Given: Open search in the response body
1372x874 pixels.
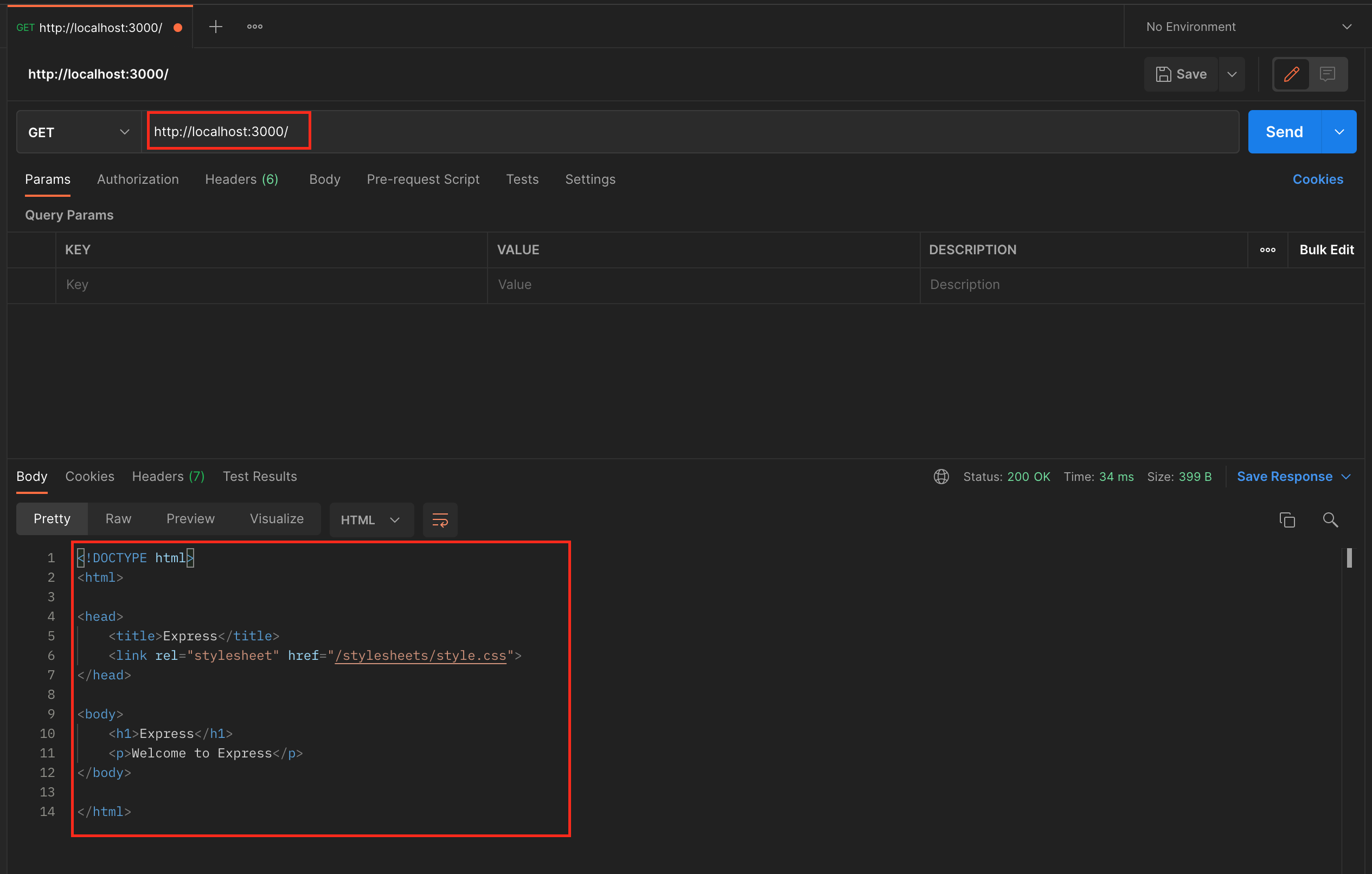Looking at the screenshot, I should 1330,519.
